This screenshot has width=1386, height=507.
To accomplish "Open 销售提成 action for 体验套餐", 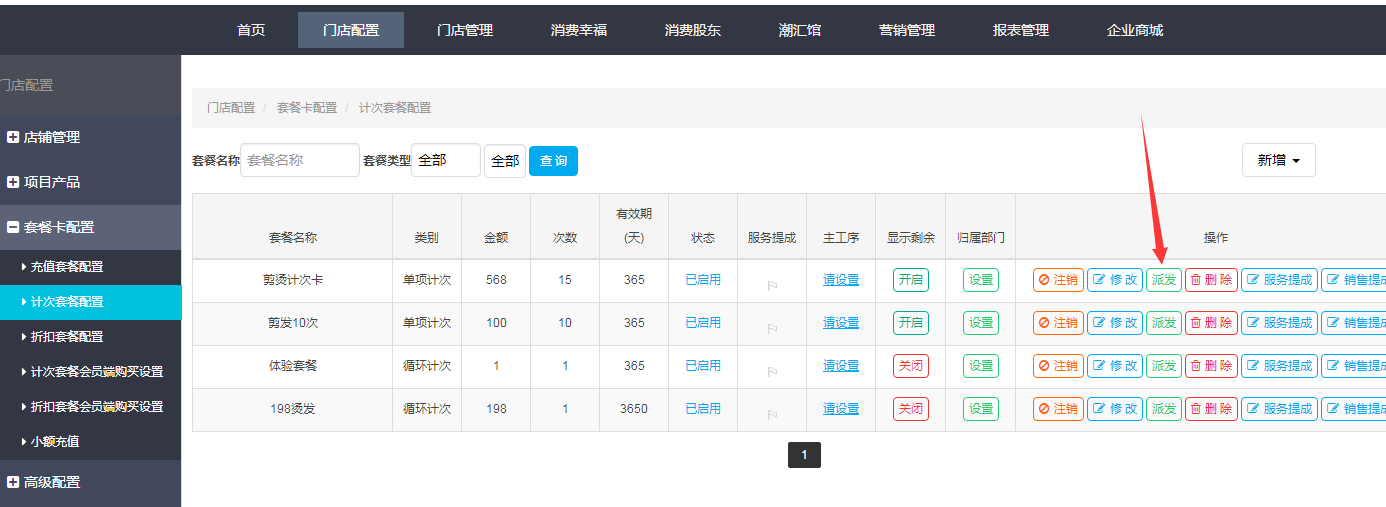I will coord(1354,366).
